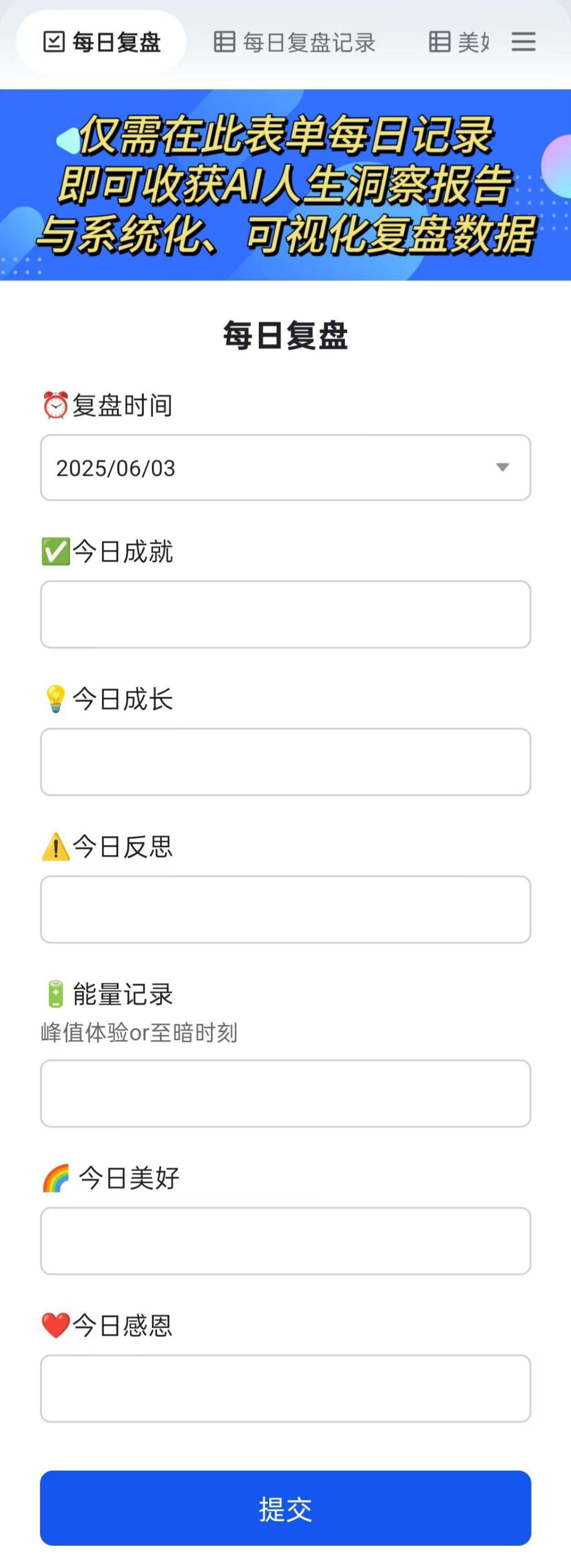Click the checkbox icon on 每日复盘 tab

coord(54,42)
